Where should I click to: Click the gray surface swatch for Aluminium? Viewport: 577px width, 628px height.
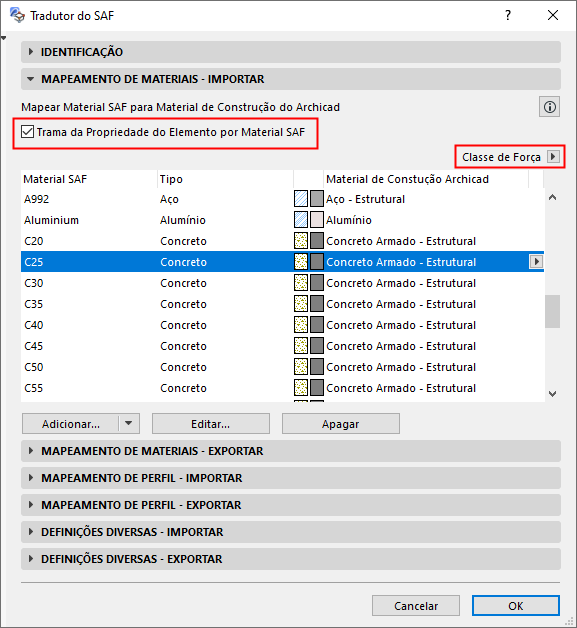point(316,220)
